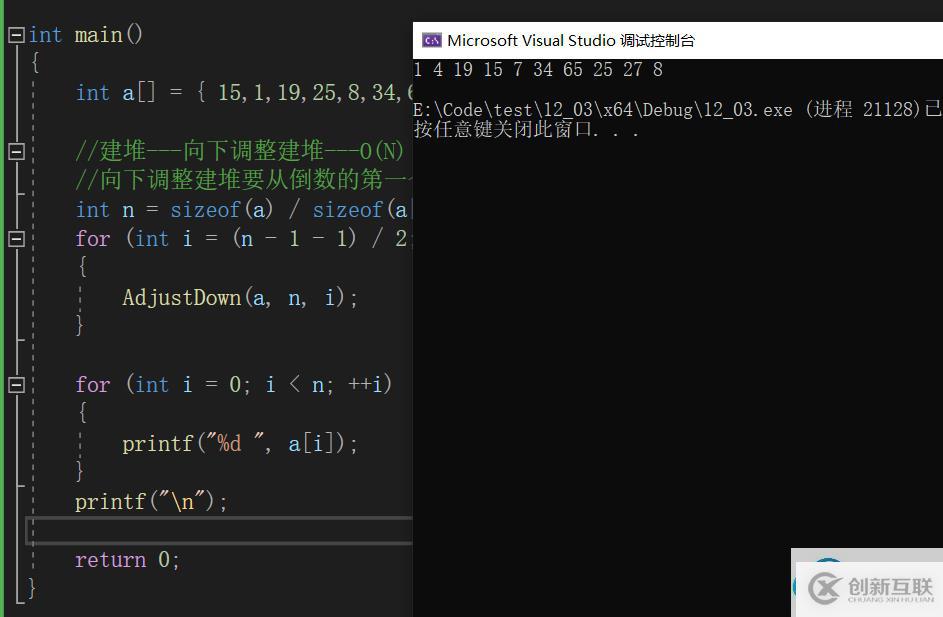Image resolution: width=943 pixels, height=617 pixels.
Task: Collapse the main() function block
Action: coord(16,35)
